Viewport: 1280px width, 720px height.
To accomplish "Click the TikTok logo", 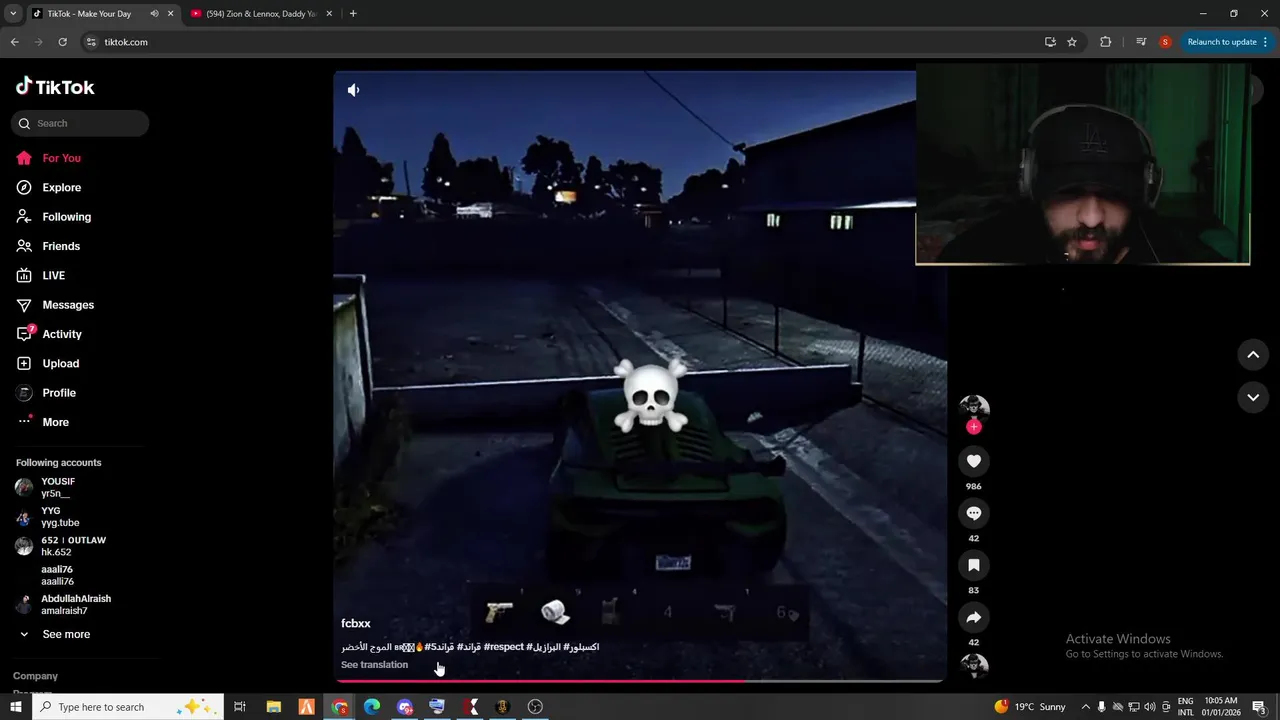I will [x=55, y=87].
